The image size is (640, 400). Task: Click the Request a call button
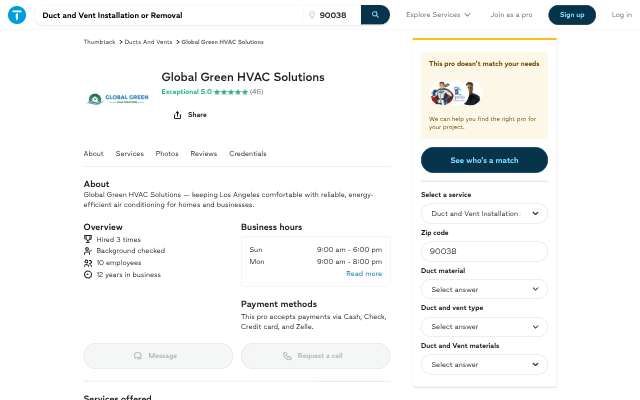tap(316, 356)
